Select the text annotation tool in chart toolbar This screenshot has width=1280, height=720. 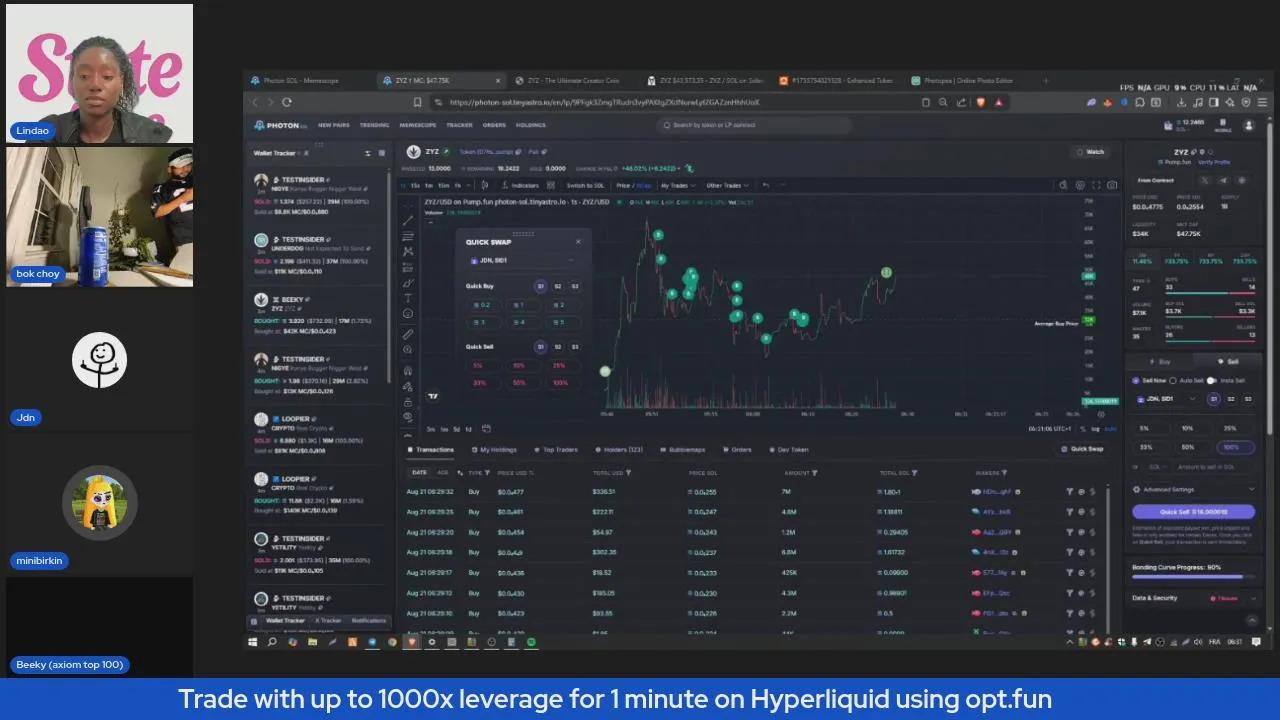408,298
